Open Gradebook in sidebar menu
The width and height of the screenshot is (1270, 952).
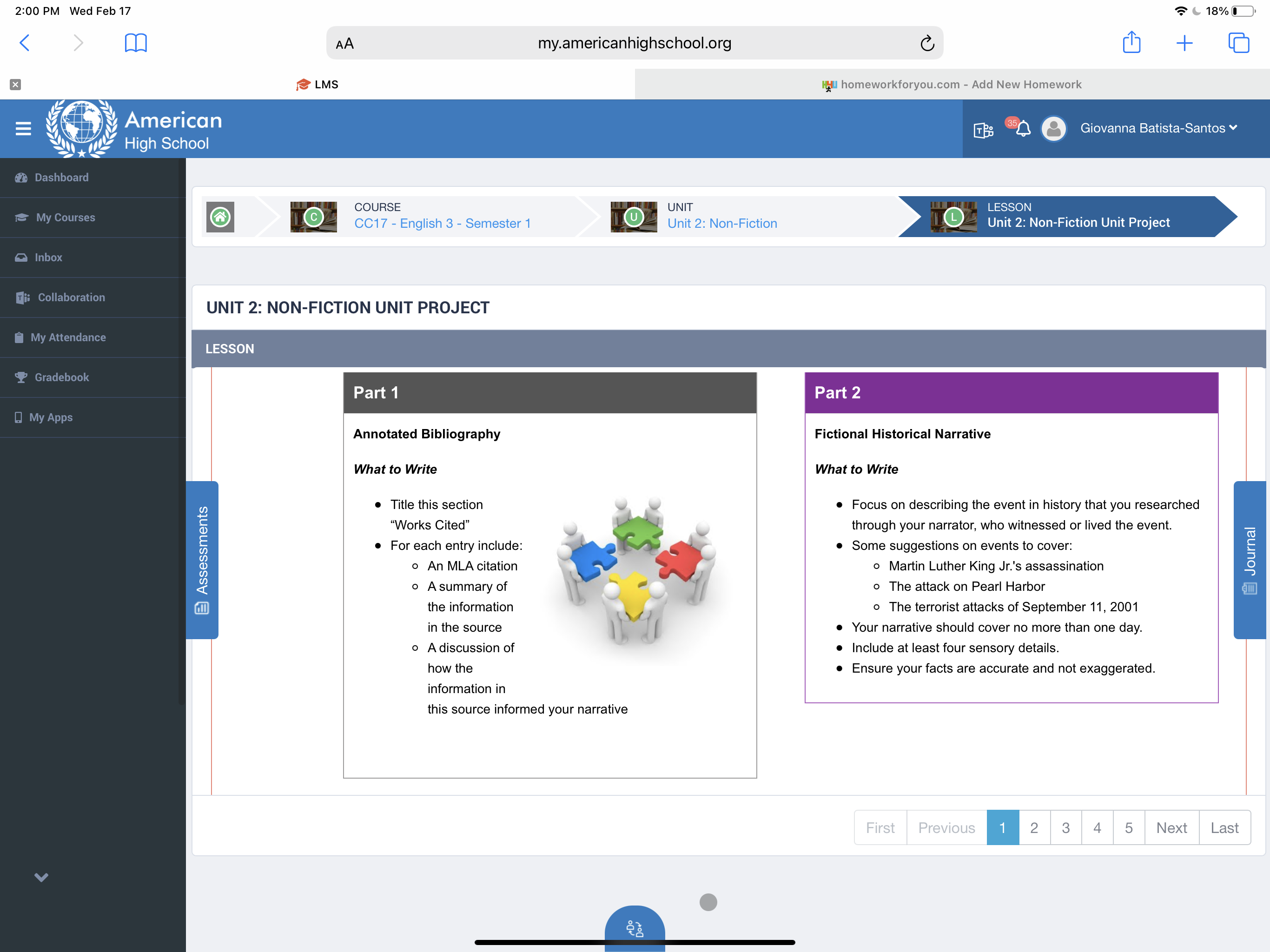coord(61,377)
